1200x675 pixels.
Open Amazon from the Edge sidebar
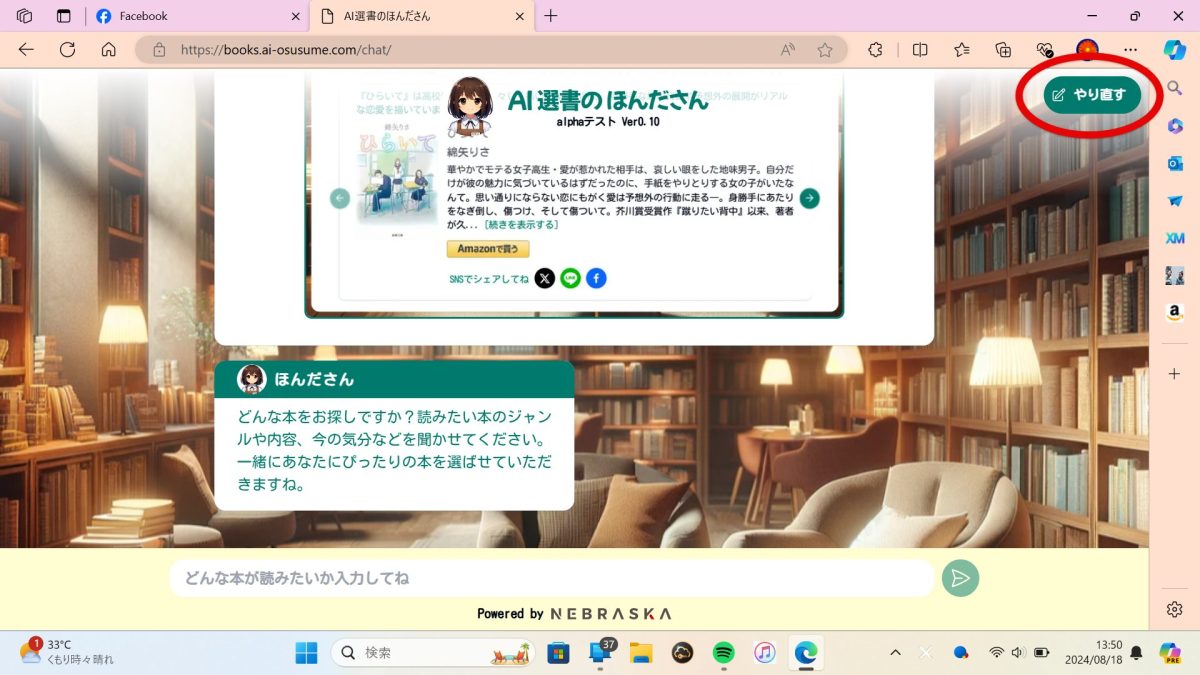(x=1174, y=310)
